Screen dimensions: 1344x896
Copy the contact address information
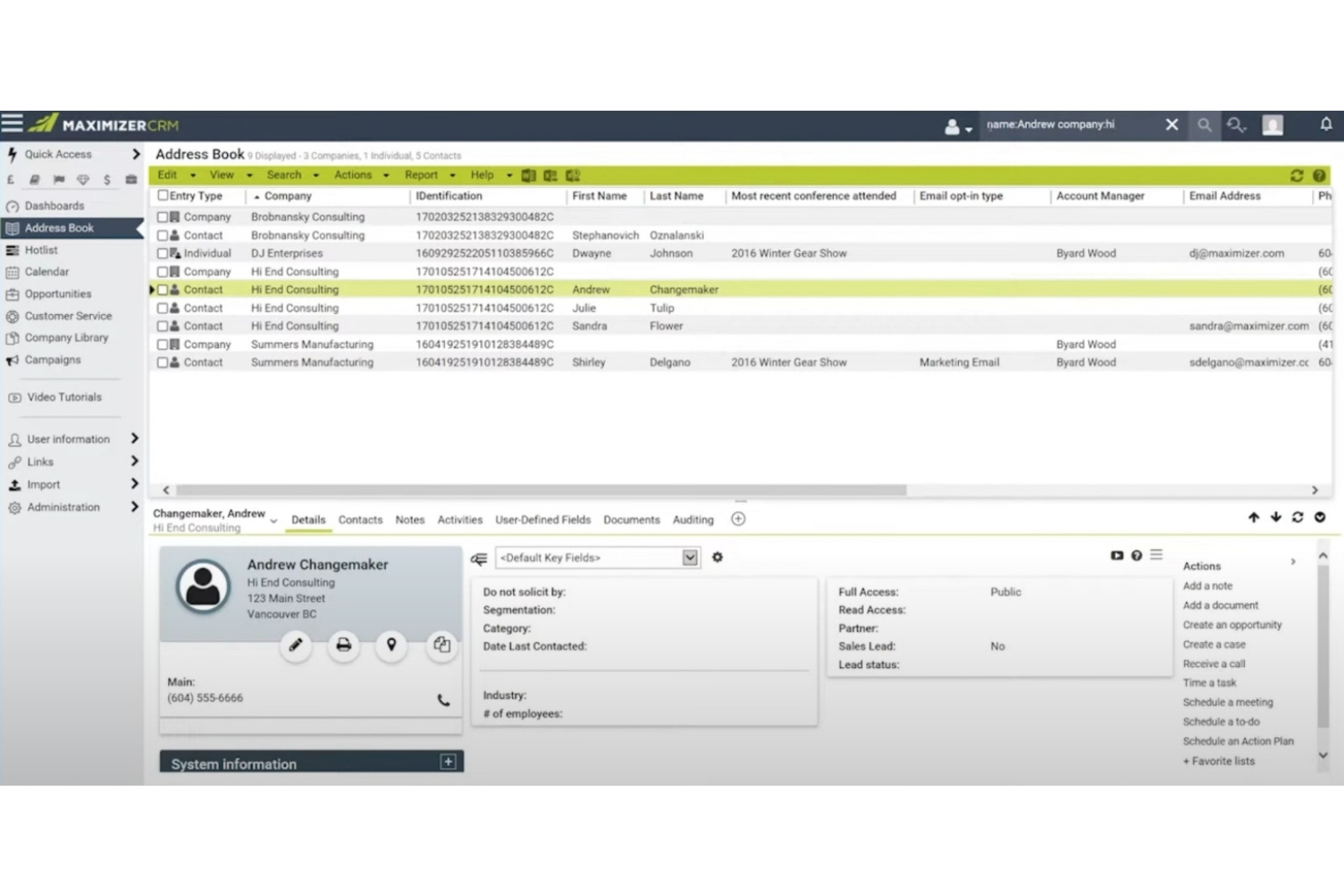coord(441,645)
